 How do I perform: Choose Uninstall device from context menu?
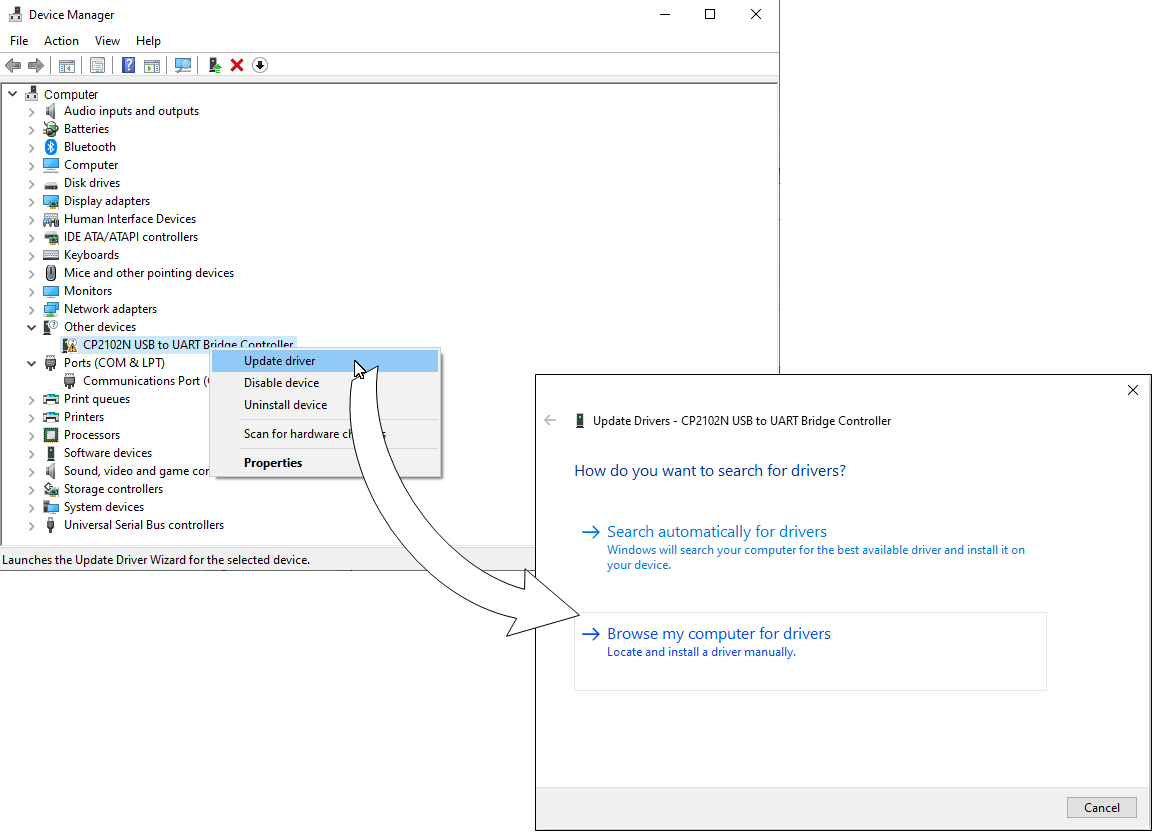pos(325,405)
